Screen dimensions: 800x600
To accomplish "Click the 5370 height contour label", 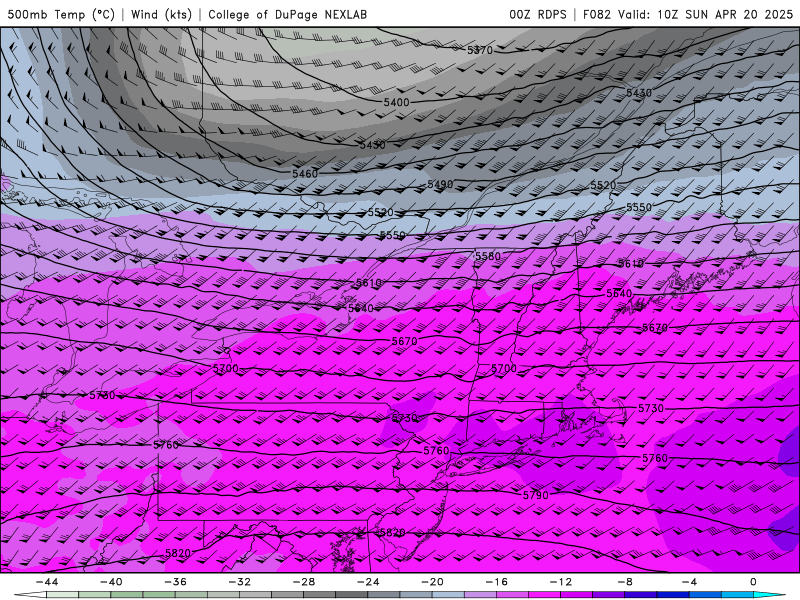I will pyautogui.click(x=480, y=50).
